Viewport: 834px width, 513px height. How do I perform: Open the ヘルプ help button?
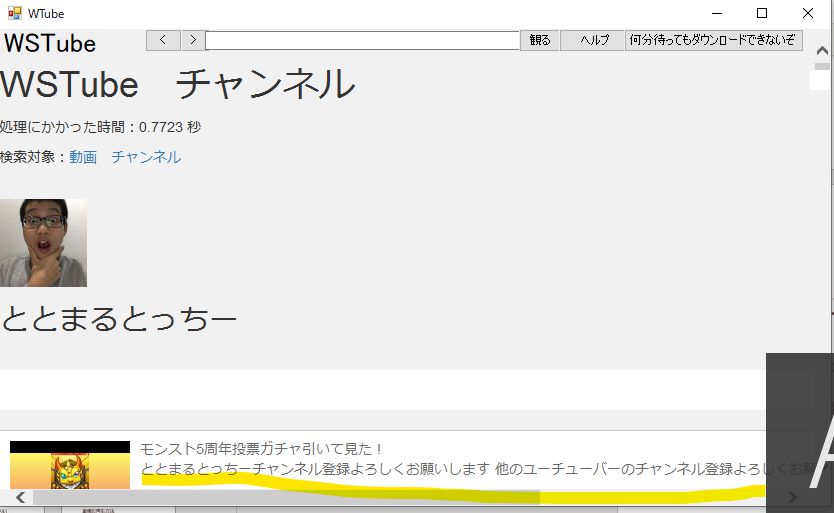pyautogui.click(x=592, y=40)
